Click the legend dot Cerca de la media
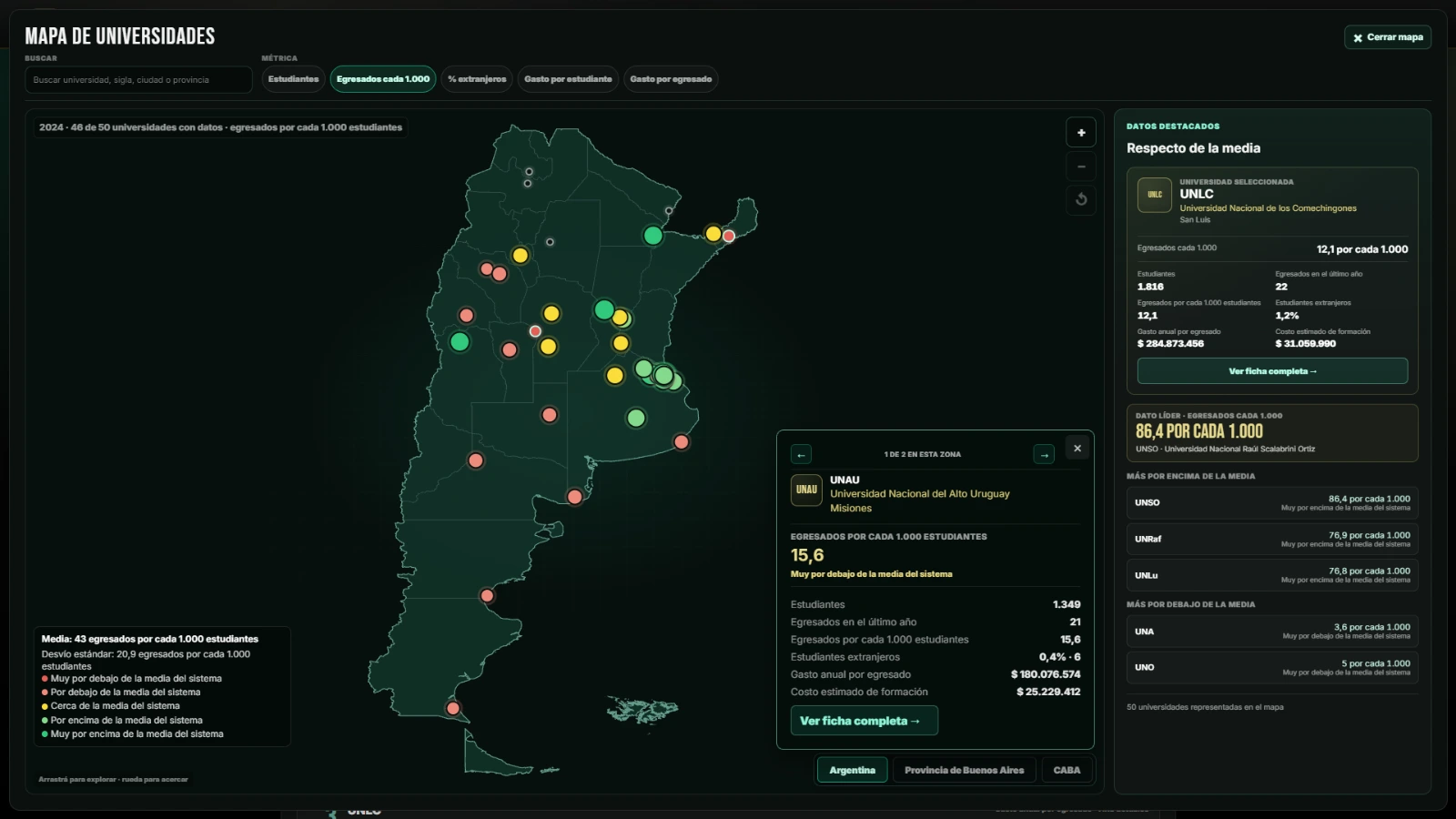Image resolution: width=1456 pixels, height=819 pixels. tap(45, 706)
